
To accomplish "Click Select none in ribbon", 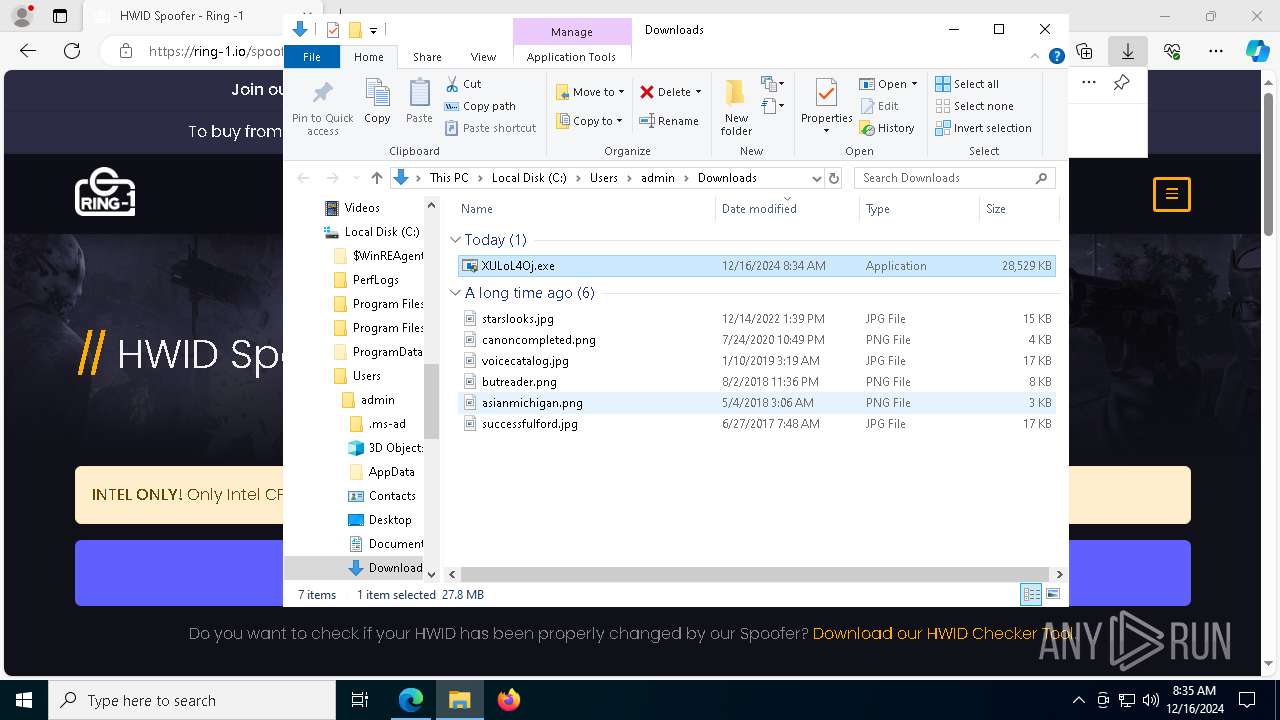I will 974,106.
